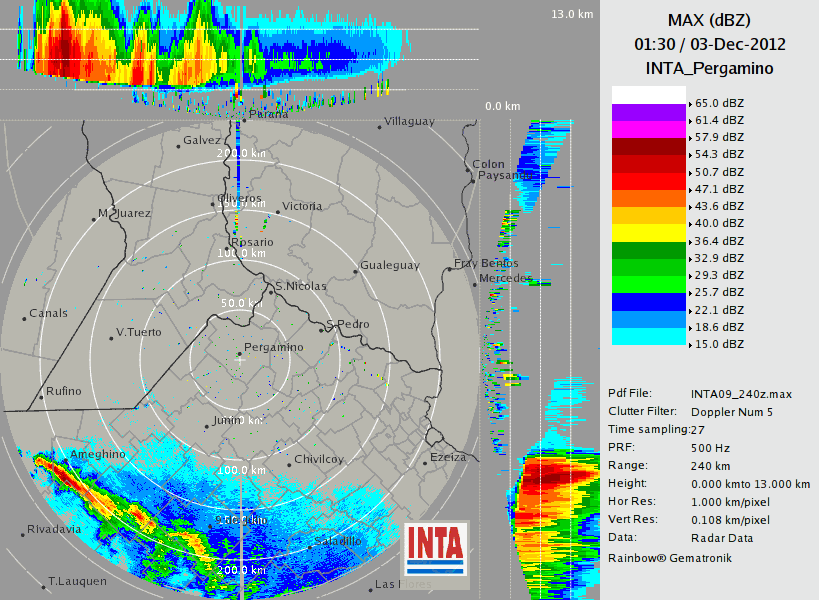Click the Junin city dot
The height and width of the screenshot is (600, 819).
click(x=207, y=427)
